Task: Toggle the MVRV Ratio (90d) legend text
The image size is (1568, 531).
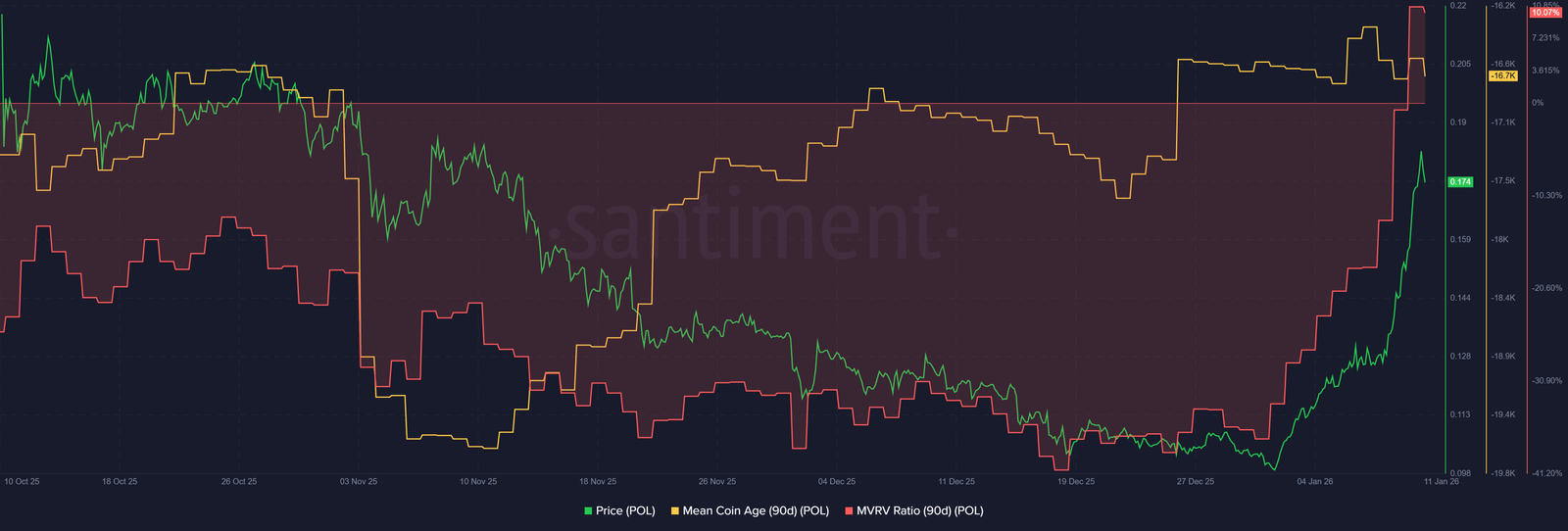Action: (919, 510)
